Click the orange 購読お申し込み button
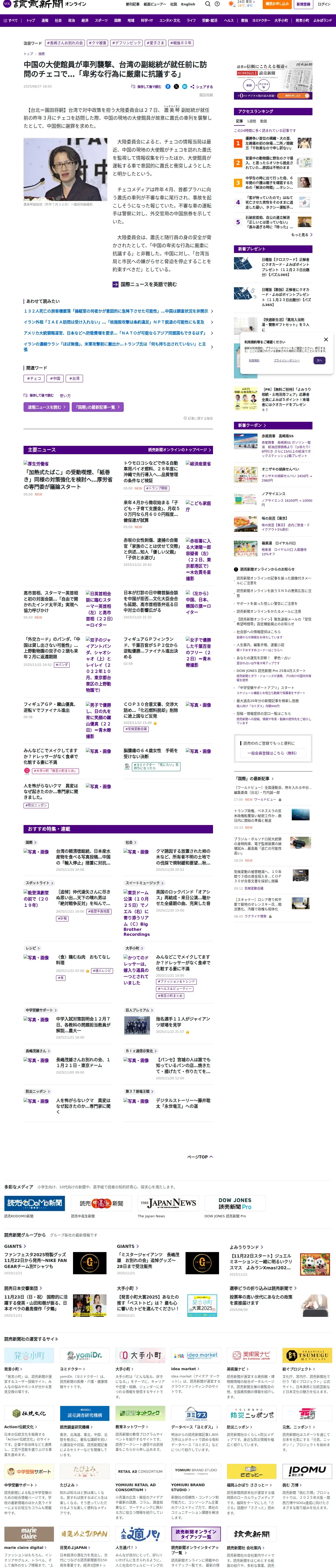The image size is (336, 1568). [x=277, y=4]
